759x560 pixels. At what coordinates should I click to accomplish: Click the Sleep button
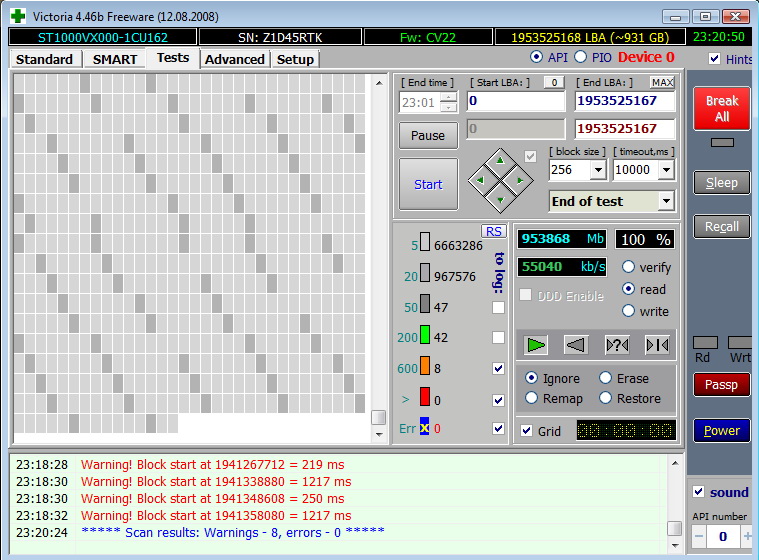click(x=722, y=182)
